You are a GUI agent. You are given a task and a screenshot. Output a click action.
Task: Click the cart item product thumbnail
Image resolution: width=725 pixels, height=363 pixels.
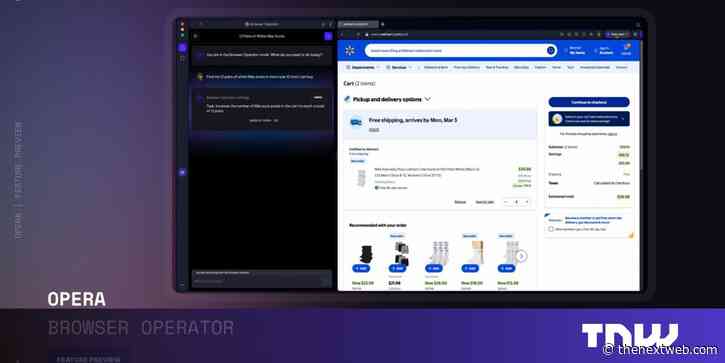pyautogui.click(x=361, y=178)
